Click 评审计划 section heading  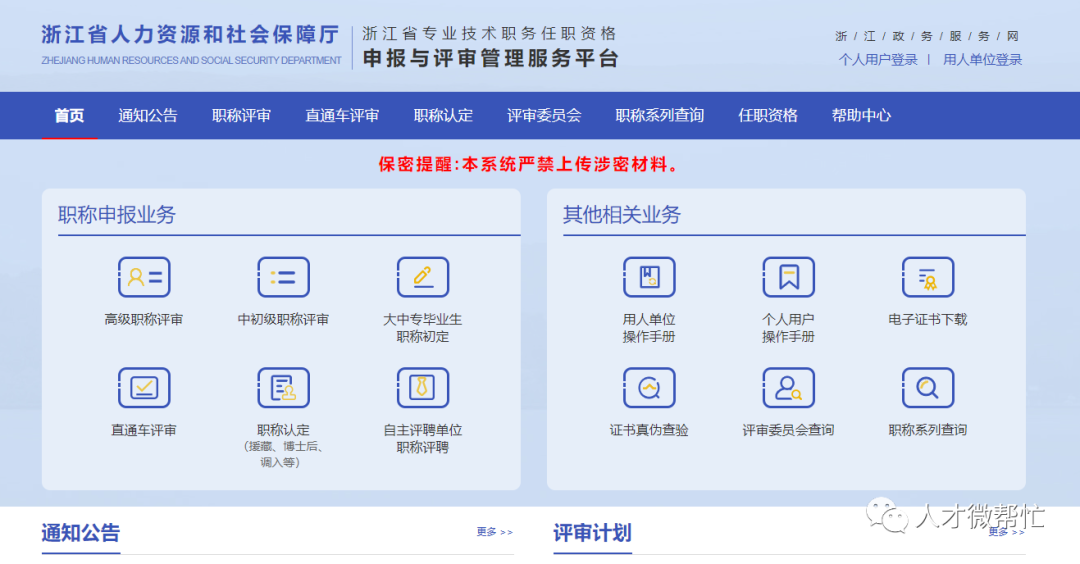click(592, 533)
